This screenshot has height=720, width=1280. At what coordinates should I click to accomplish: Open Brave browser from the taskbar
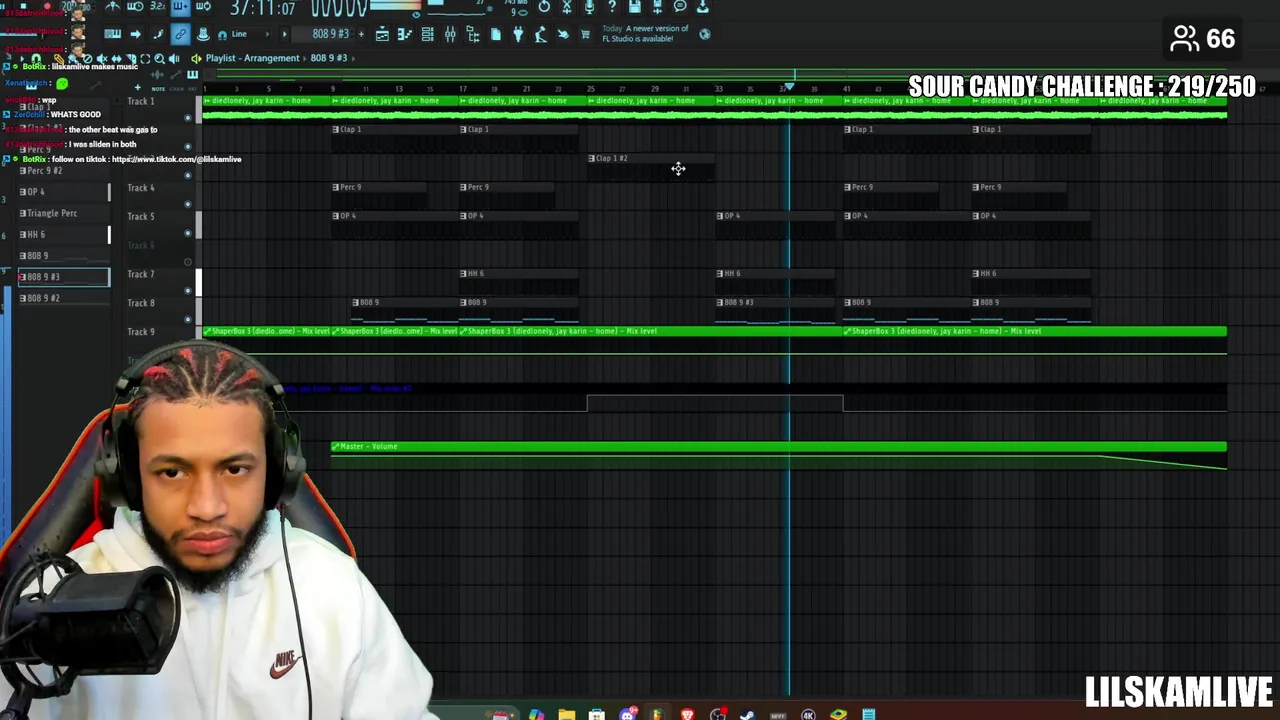point(687,713)
